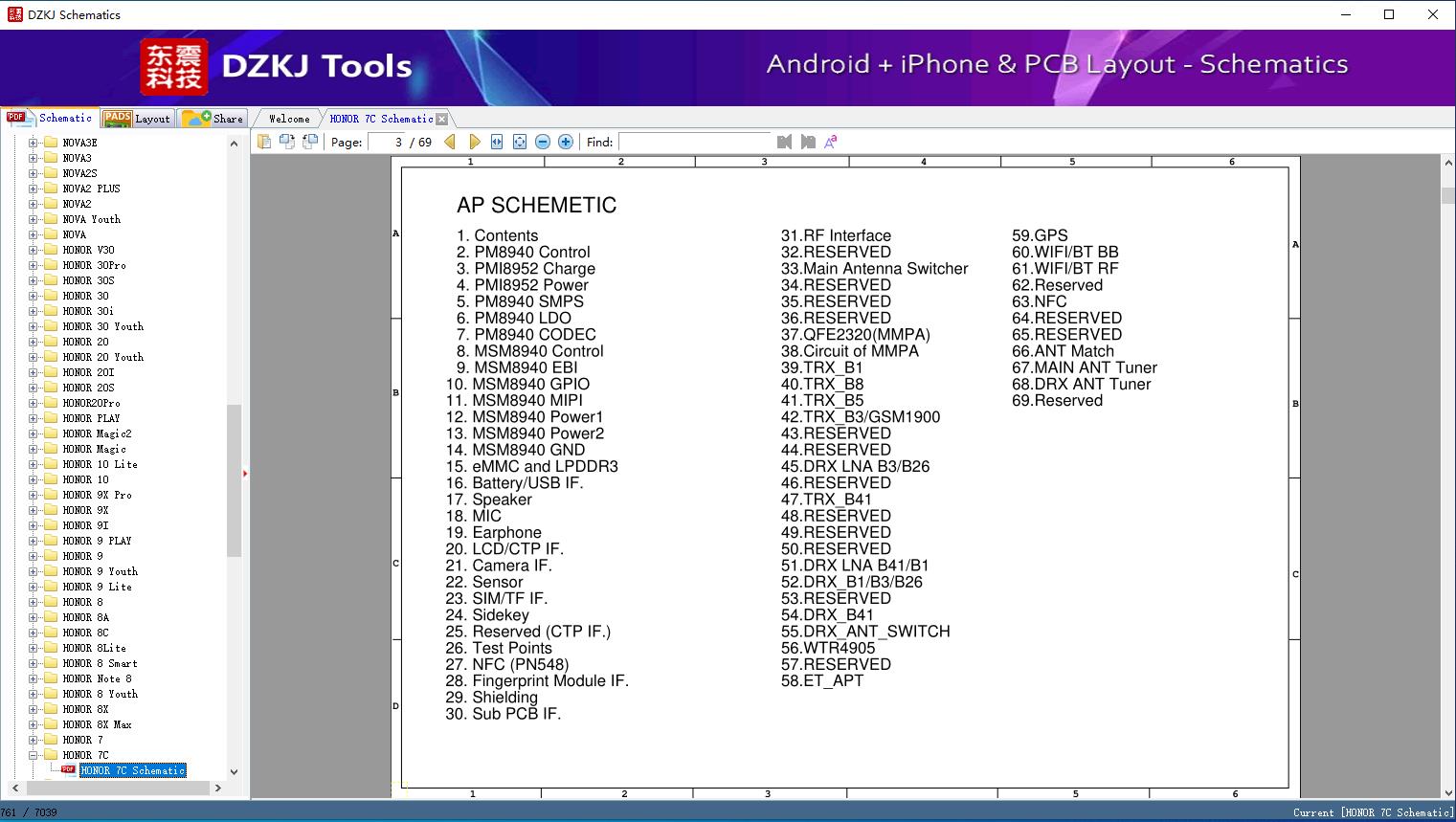Click the NOVA2S folder icon
1456x822 pixels.
click(51, 173)
